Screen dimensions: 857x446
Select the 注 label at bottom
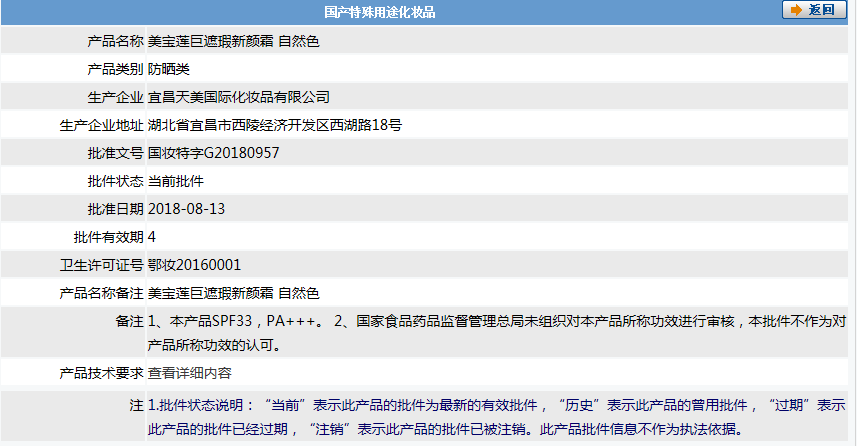point(137,406)
